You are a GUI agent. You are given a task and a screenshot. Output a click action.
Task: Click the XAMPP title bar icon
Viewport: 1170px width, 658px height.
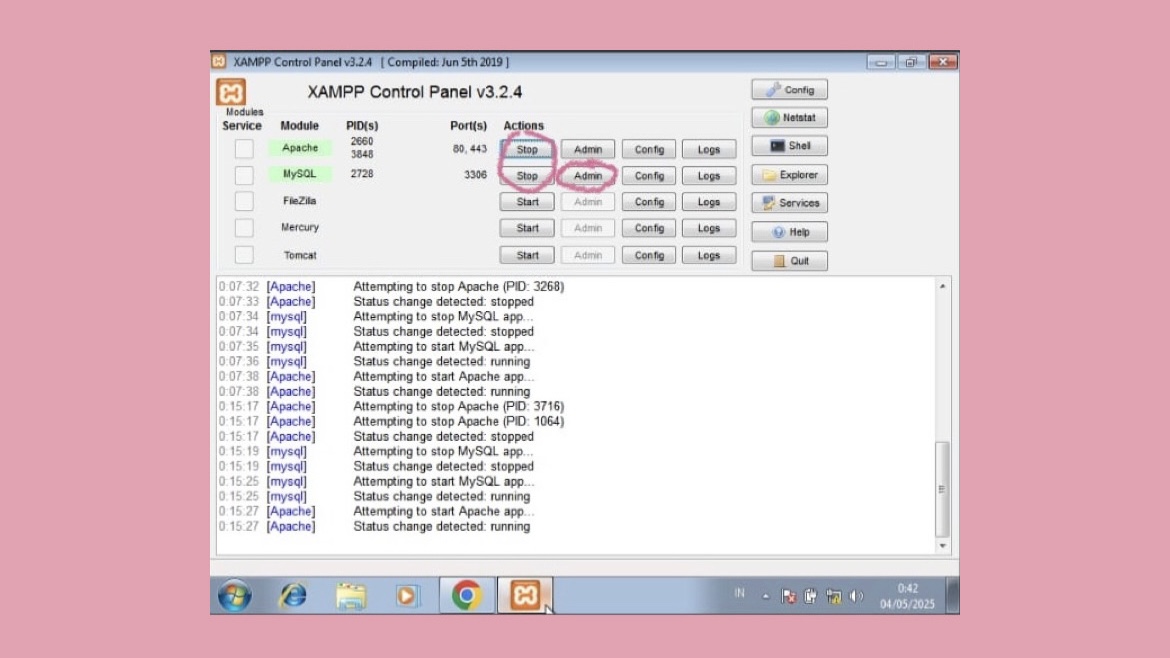tap(219, 62)
